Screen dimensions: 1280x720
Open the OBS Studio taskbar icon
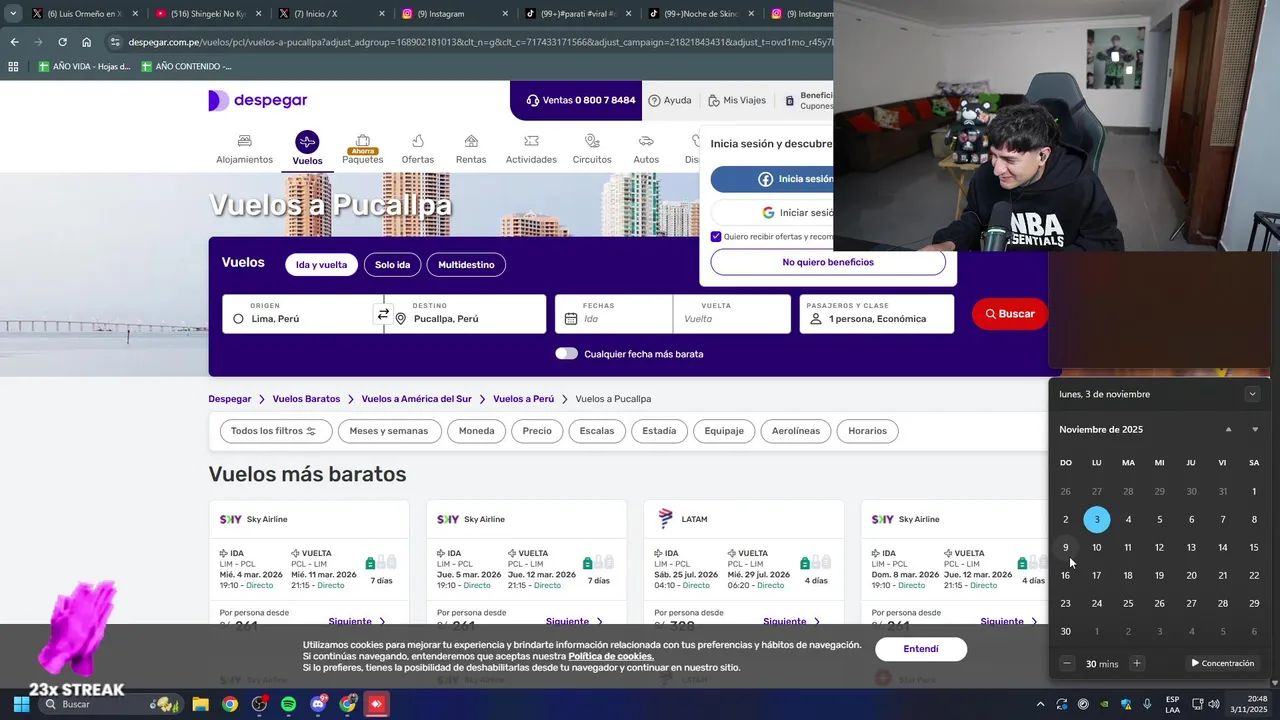click(x=259, y=704)
